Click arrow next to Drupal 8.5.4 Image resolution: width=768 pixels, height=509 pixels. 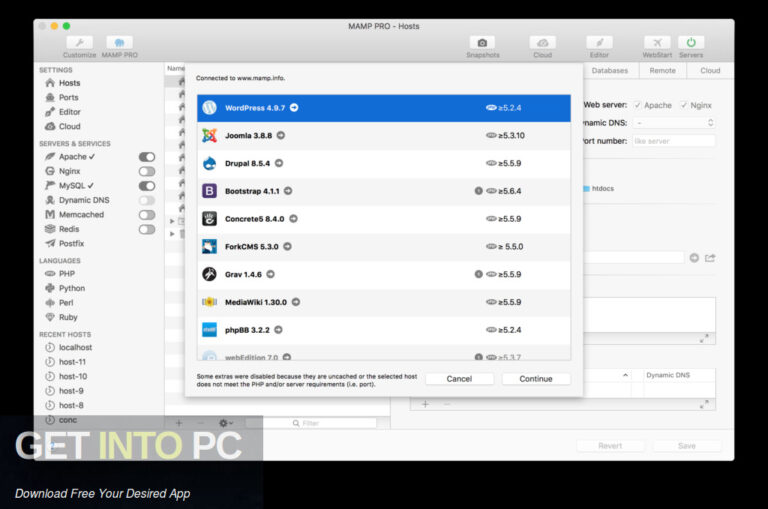click(279, 163)
